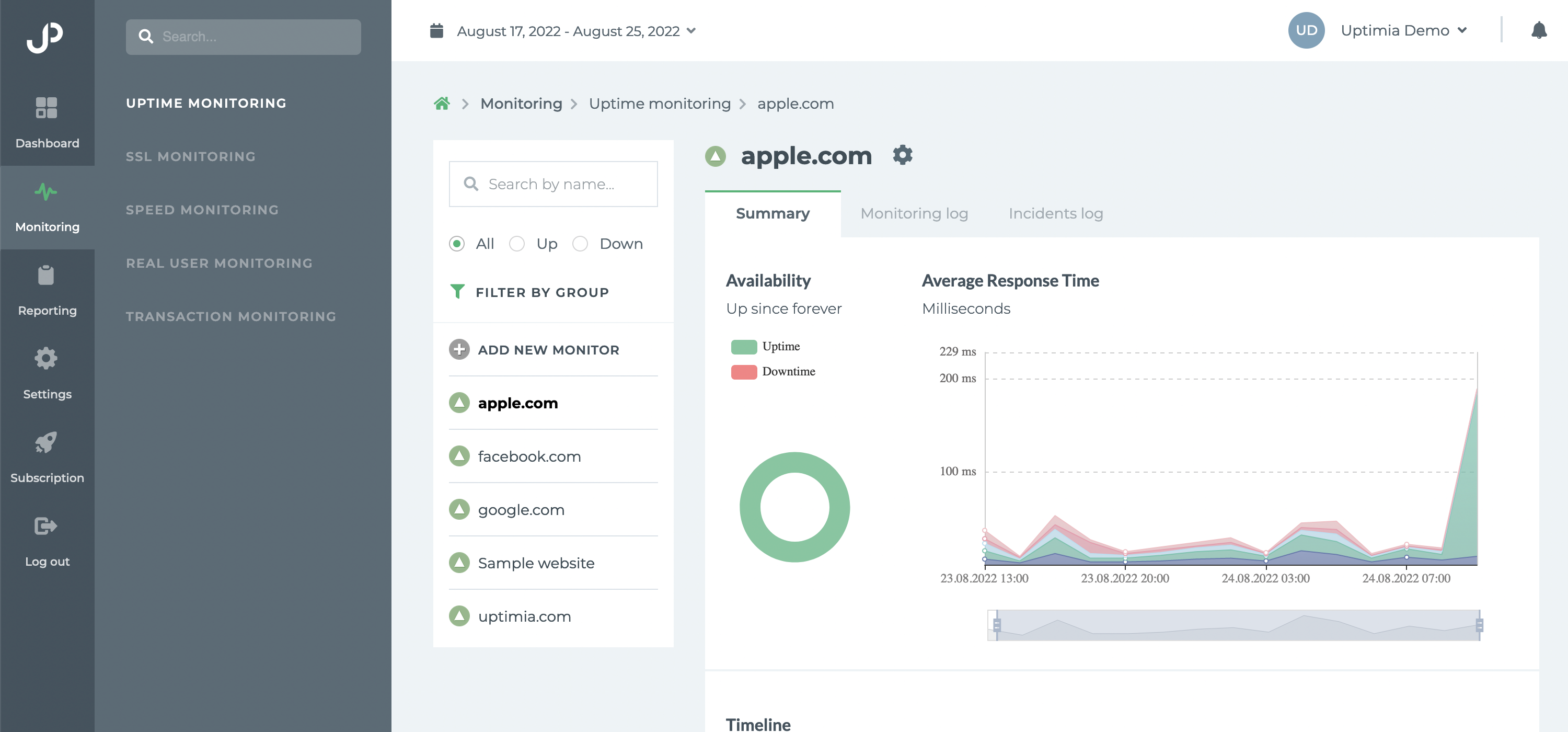Screen dimensions: 1568x732
Task: Go to home via the breadcrumb house icon
Action: [x=442, y=104]
